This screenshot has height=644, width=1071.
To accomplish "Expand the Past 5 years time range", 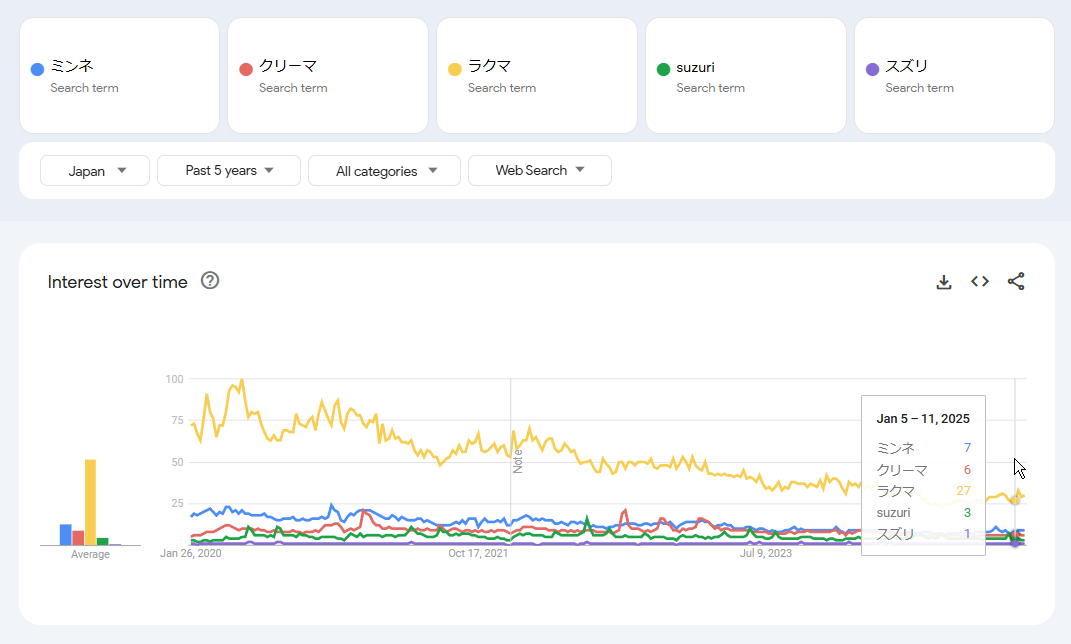I will tap(229, 171).
